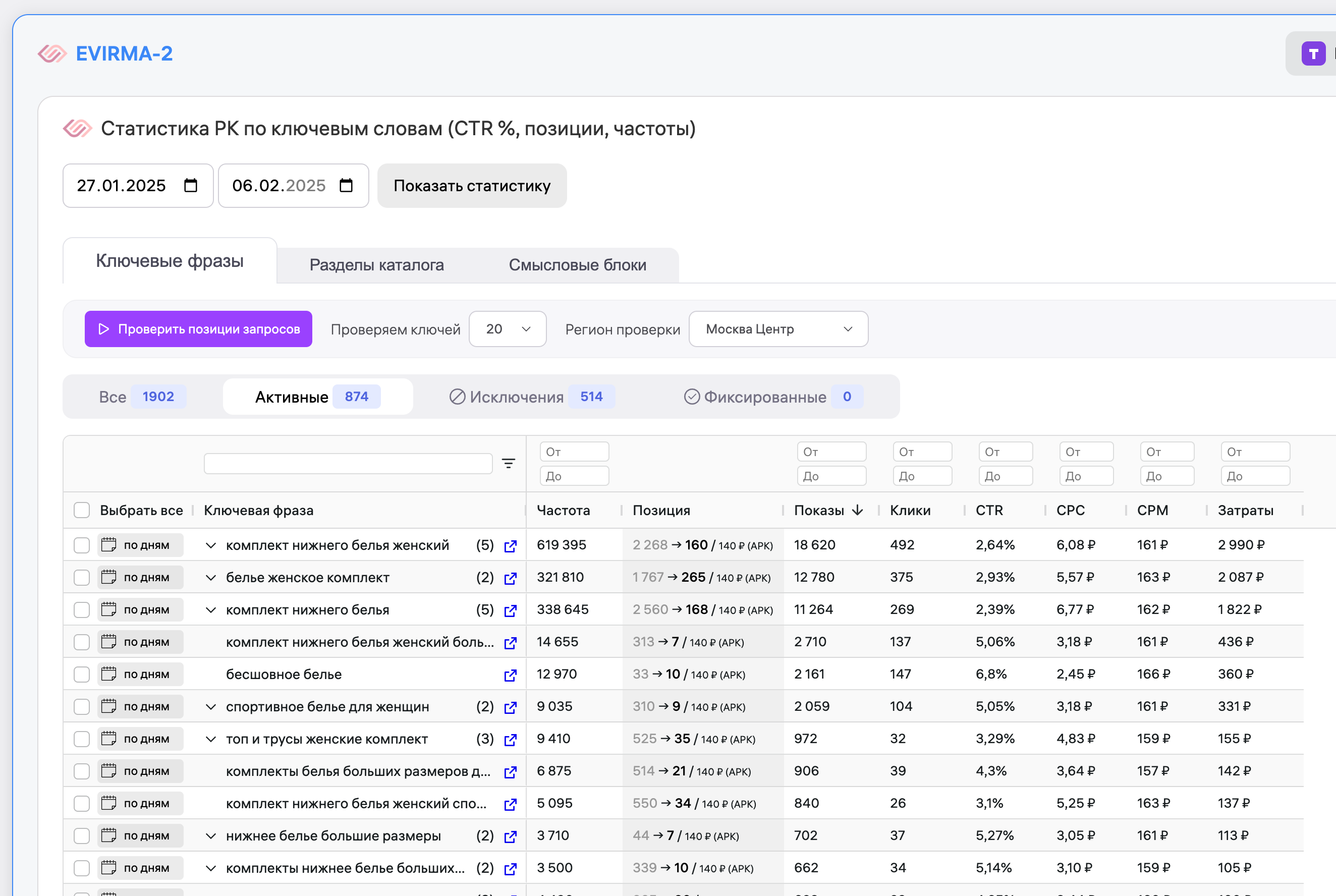Expand 'спортивное белье для женщин' group
The width and height of the screenshot is (1336, 896).
click(x=211, y=707)
